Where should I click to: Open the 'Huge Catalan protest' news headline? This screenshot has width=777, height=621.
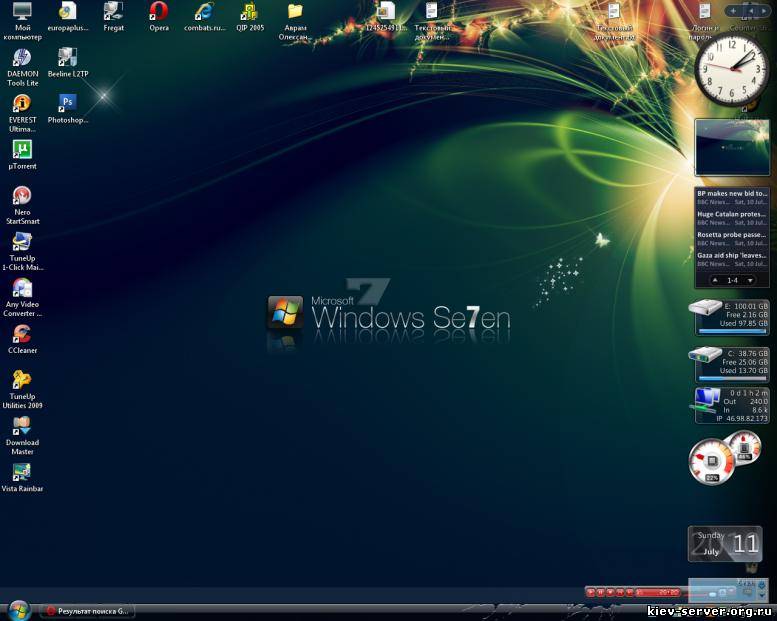pyautogui.click(x=732, y=214)
